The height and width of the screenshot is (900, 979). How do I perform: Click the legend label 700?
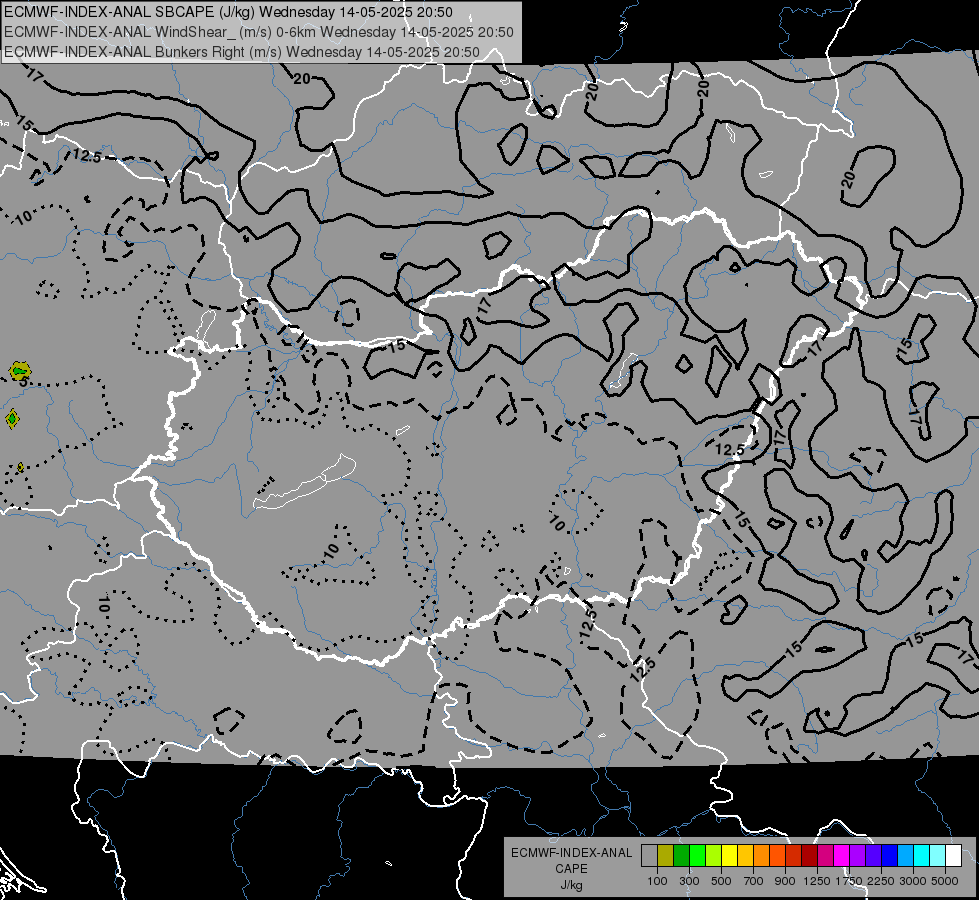754,881
